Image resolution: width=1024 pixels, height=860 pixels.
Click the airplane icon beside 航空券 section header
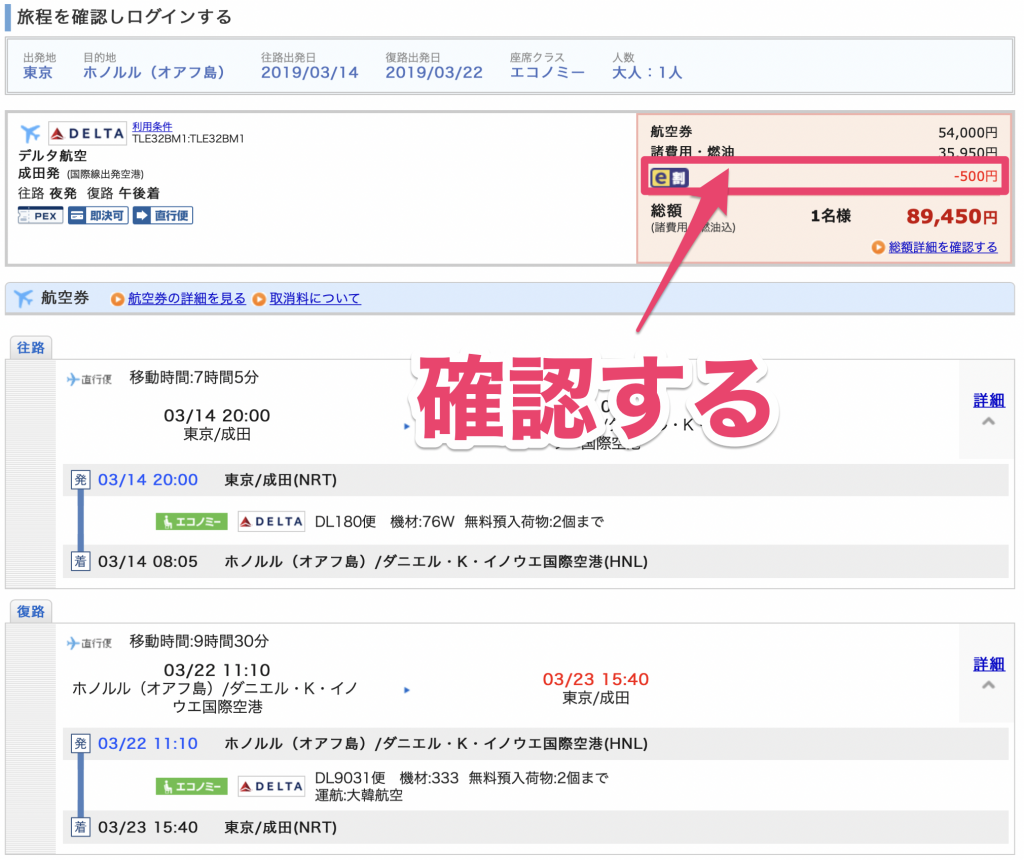tap(22, 299)
